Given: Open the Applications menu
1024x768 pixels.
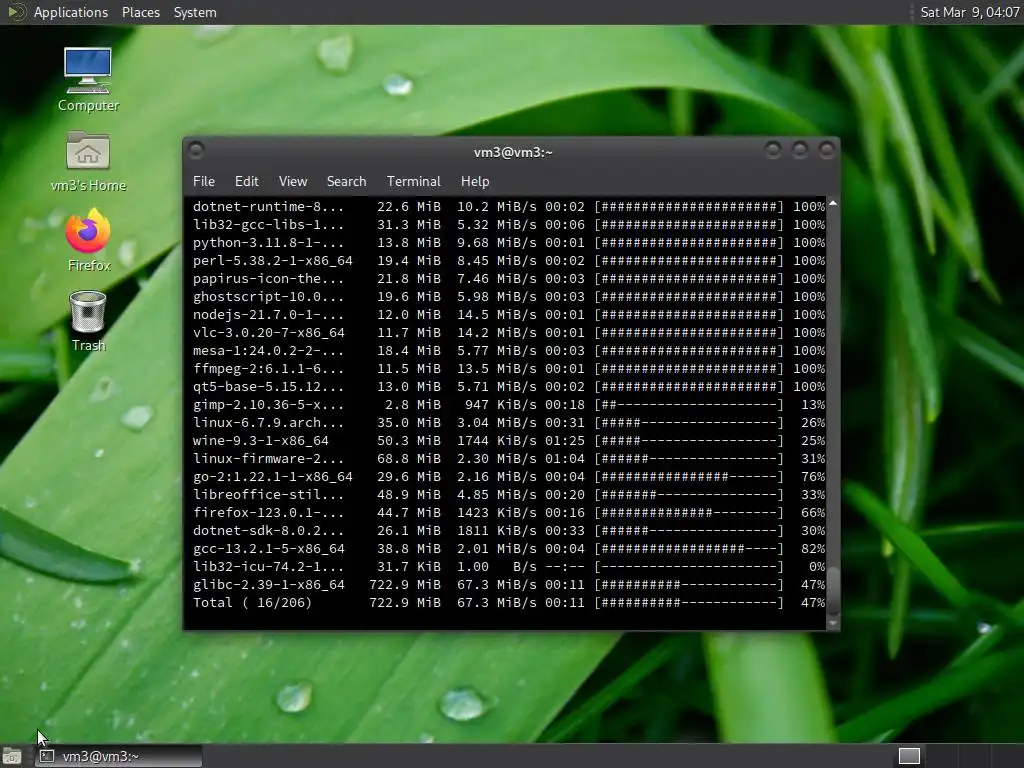Looking at the screenshot, I should pyautogui.click(x=71, y=12).
